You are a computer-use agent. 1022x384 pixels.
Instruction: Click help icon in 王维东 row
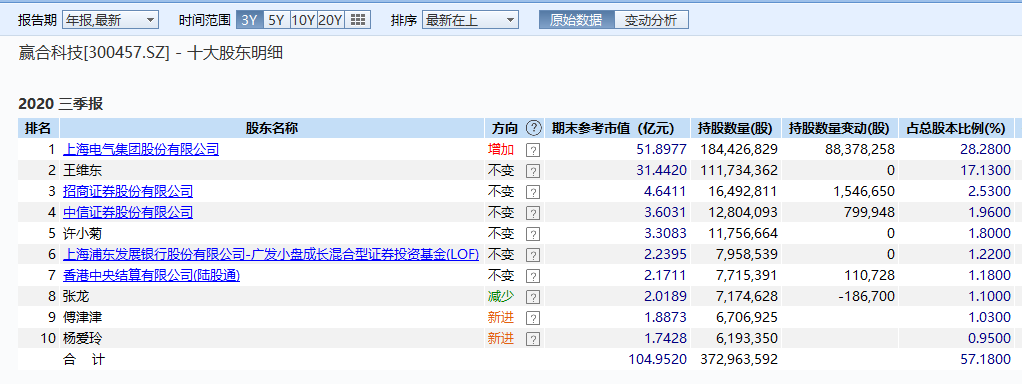533,171
